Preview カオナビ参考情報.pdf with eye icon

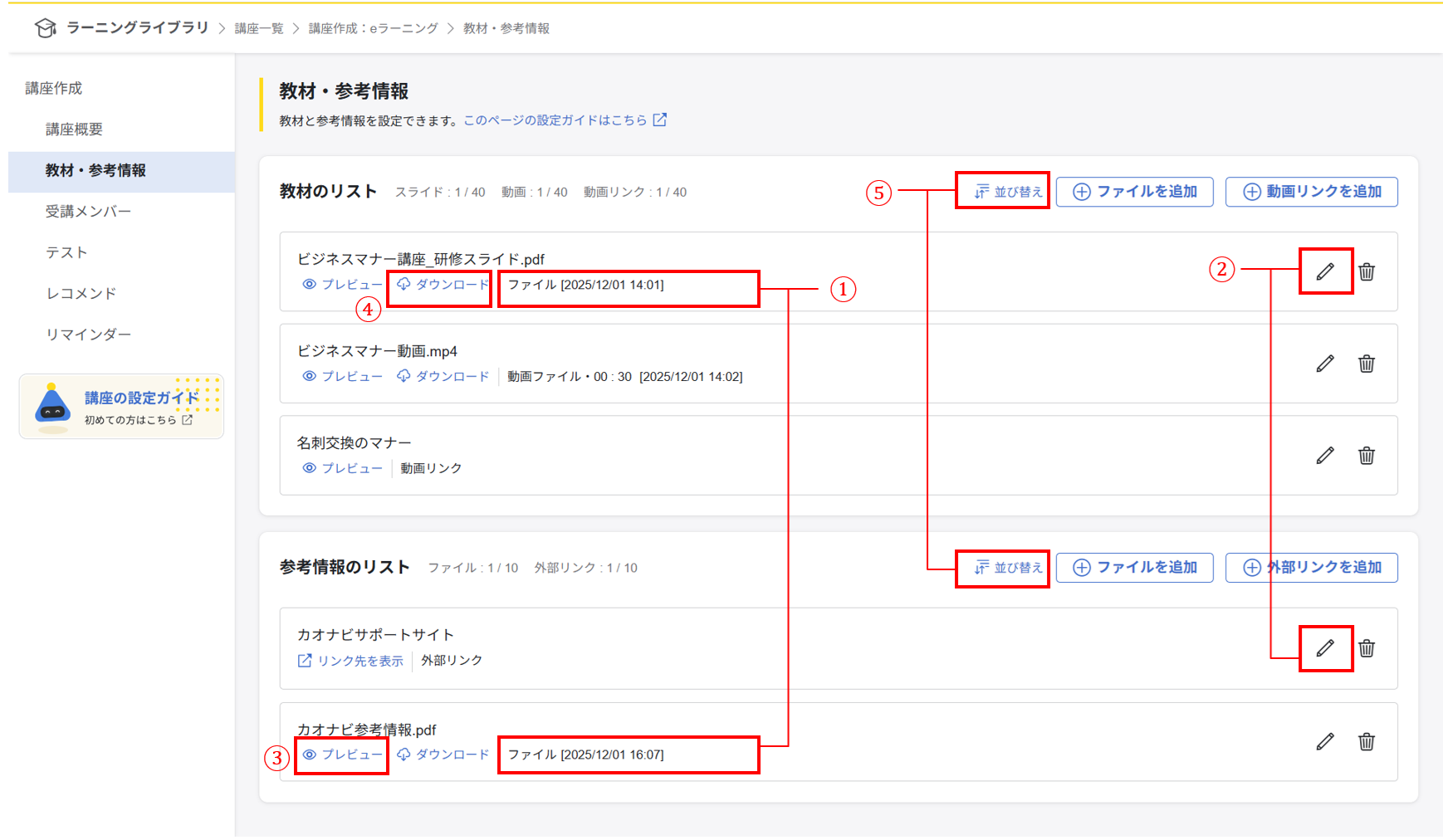342,755
